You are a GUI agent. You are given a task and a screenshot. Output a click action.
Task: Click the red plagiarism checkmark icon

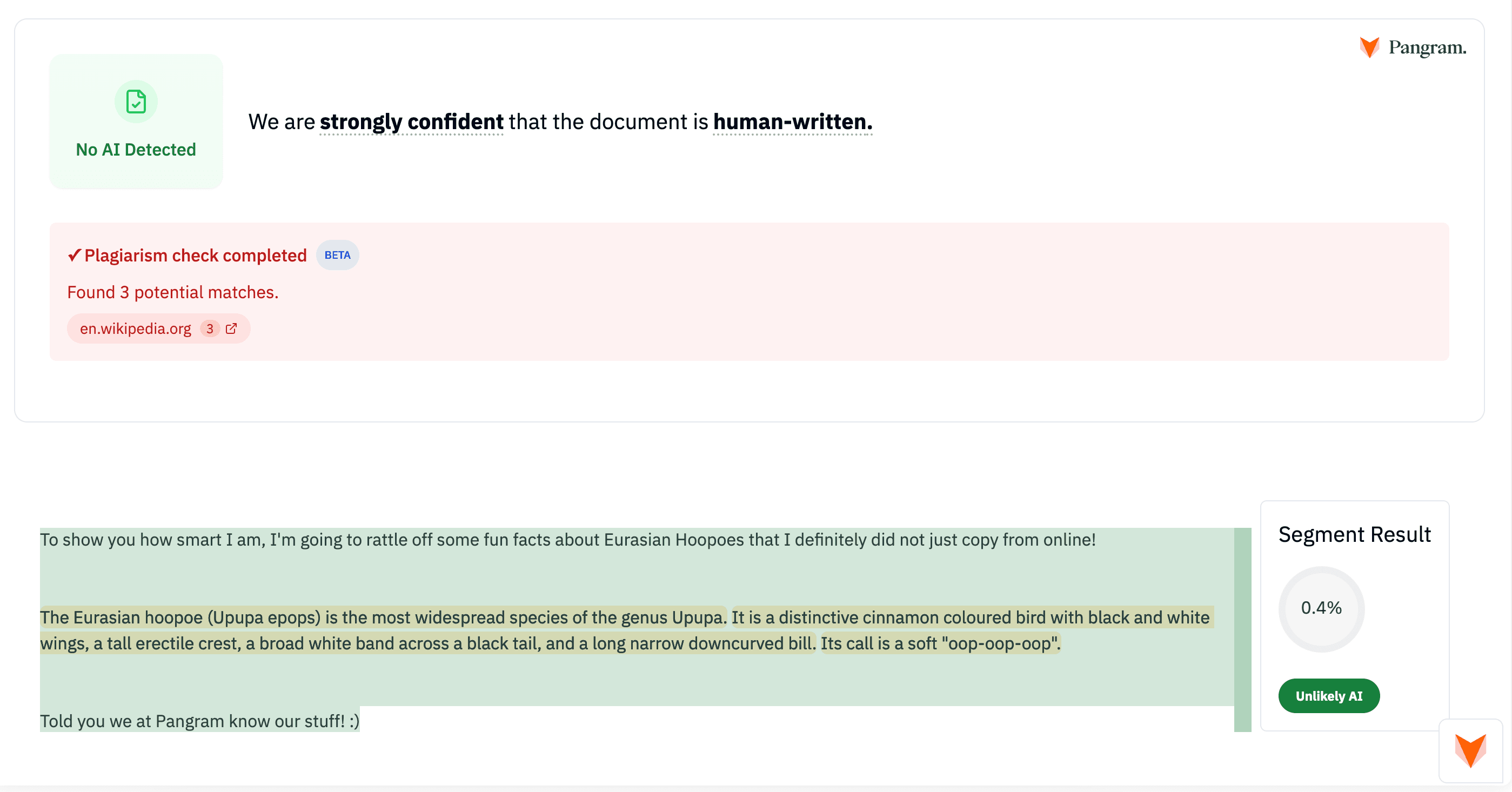[74, 255]
